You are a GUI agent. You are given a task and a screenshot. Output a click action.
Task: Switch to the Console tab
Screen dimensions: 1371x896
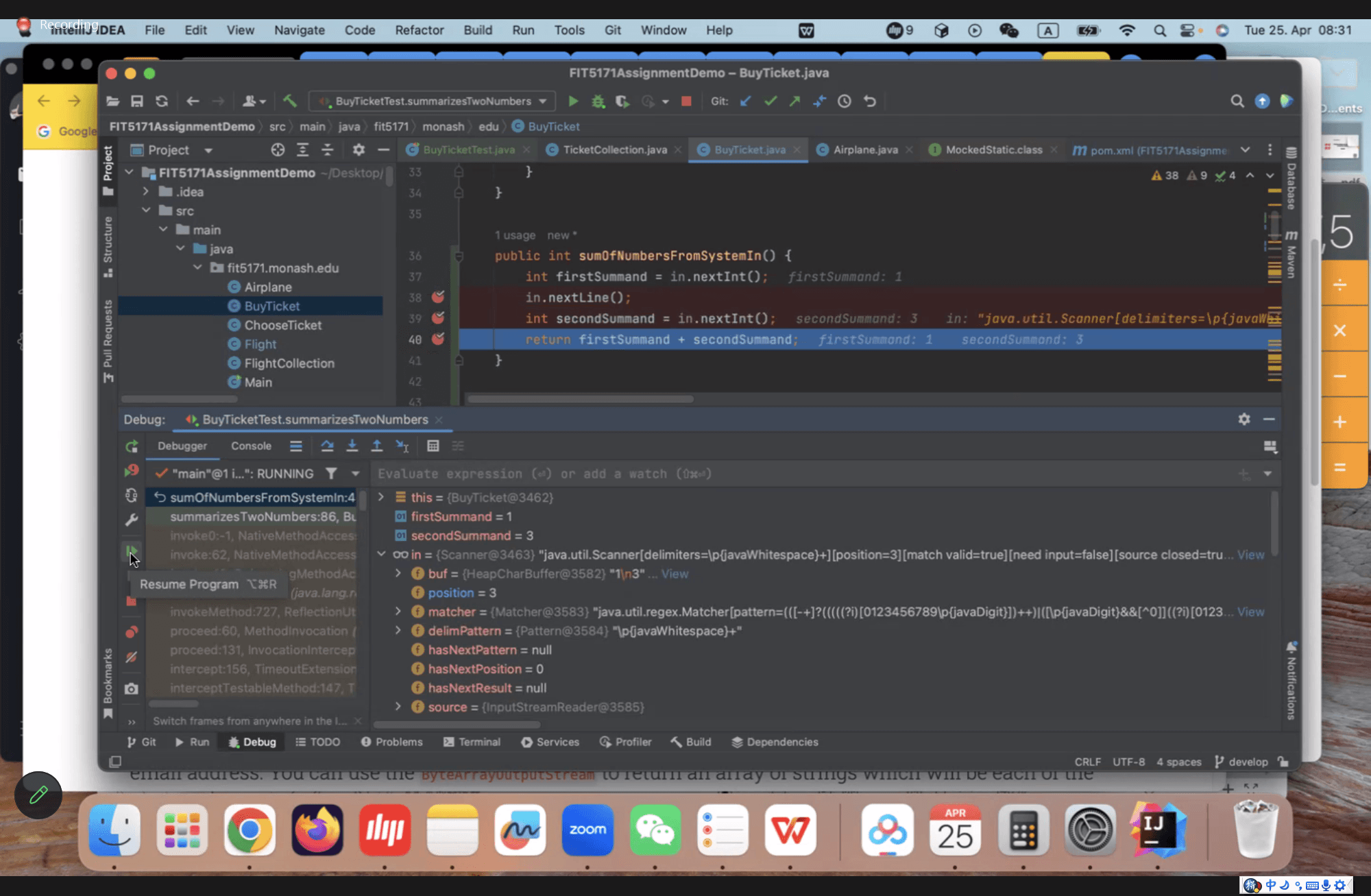(251, 446)
